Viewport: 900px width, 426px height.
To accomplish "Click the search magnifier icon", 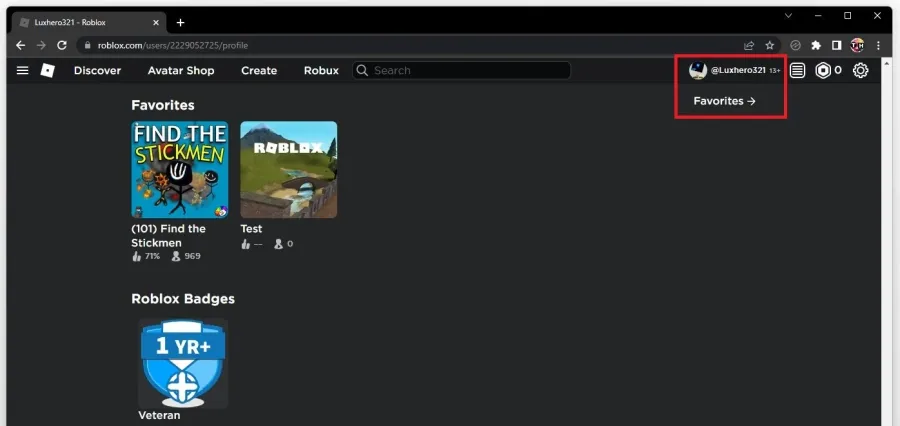I will point(362,71).
